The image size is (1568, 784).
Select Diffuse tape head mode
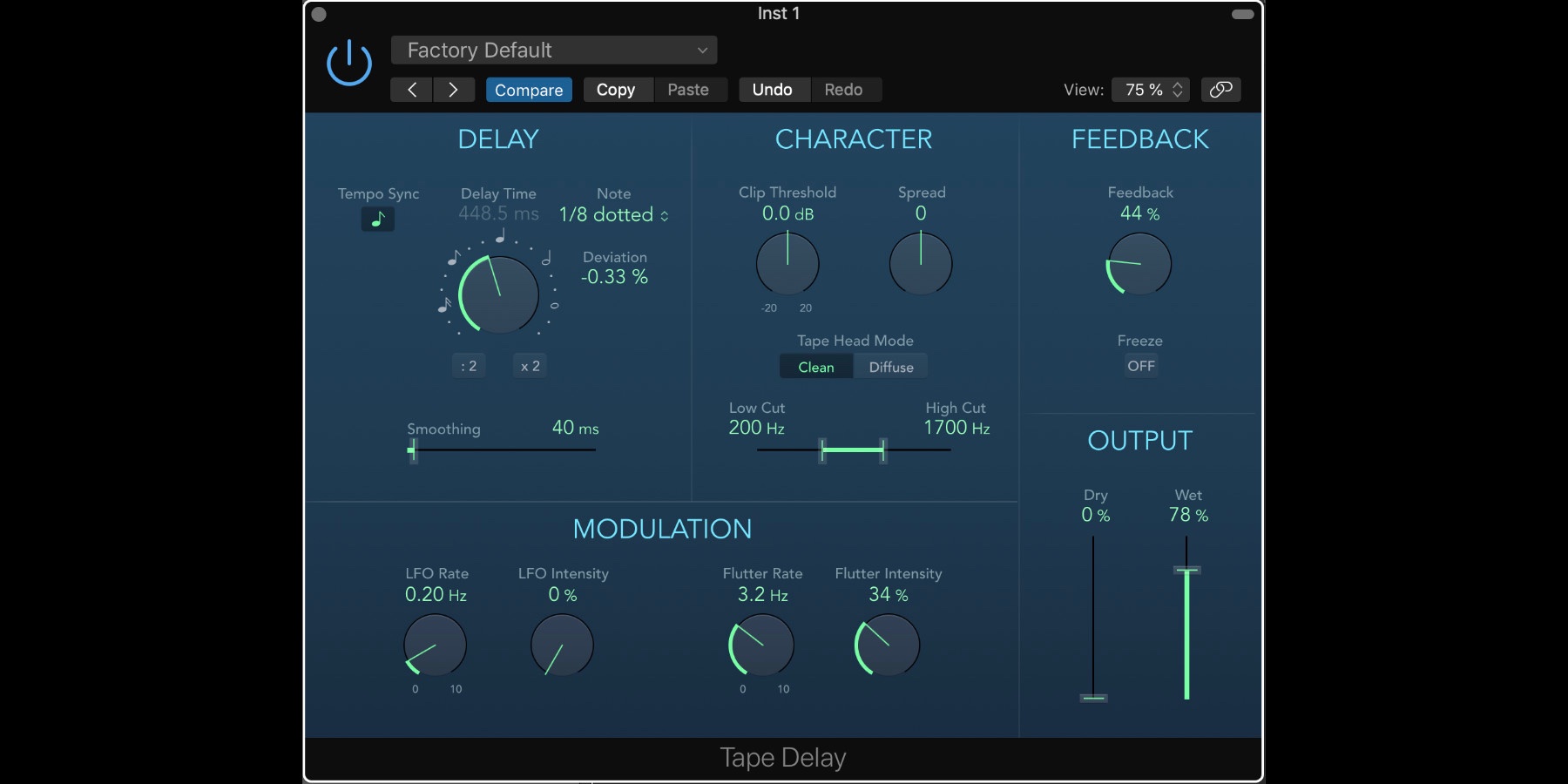point(891,368)
